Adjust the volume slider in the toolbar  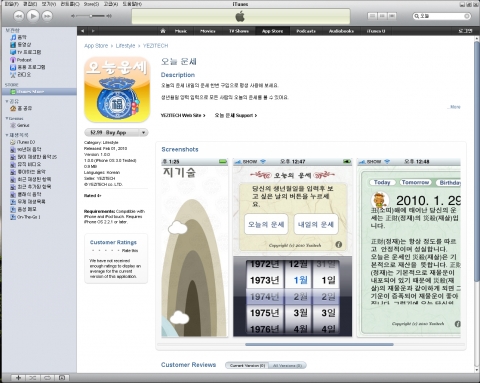pos(92,16)
